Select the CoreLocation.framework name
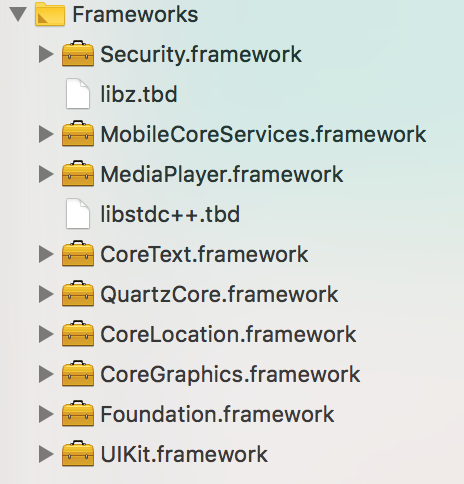The image size is (464, 484). [x=228, y=334]
